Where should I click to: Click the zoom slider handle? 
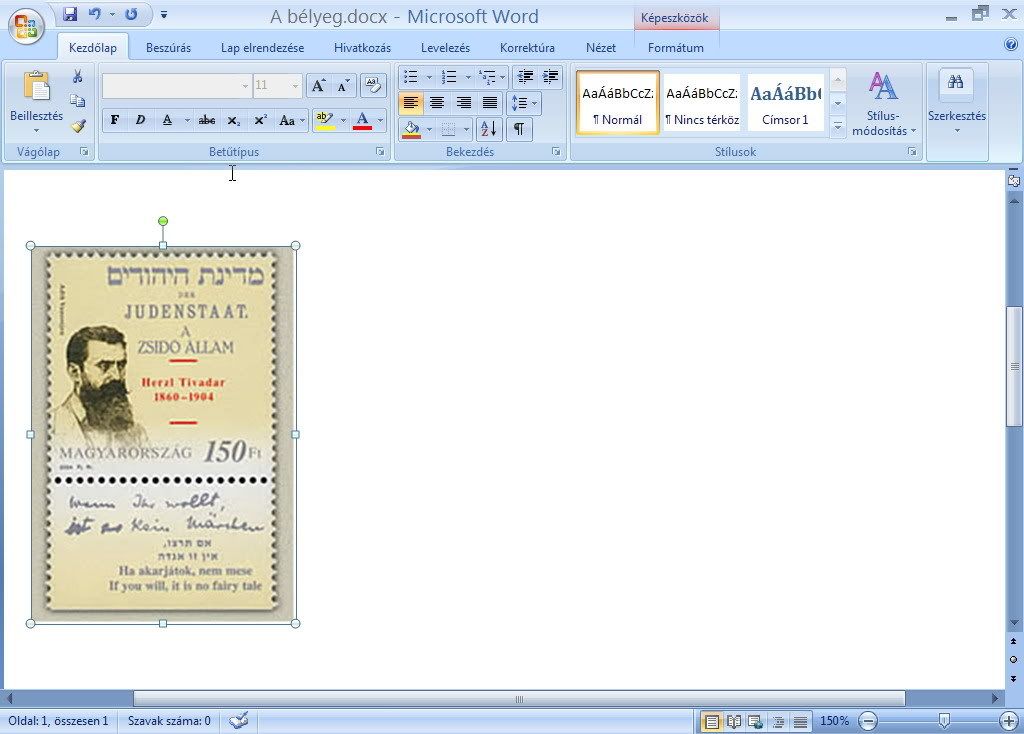point(944,720)
